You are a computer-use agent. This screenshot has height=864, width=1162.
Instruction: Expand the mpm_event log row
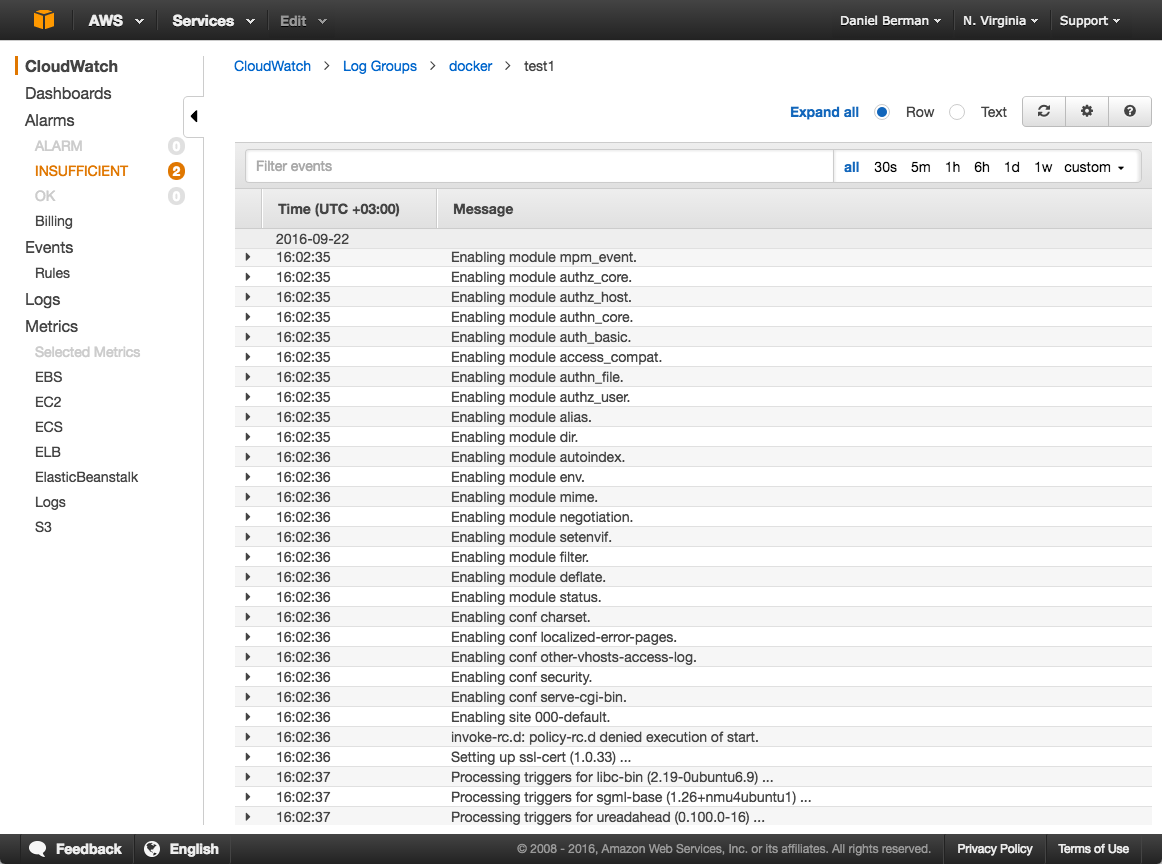click(248, 257)
